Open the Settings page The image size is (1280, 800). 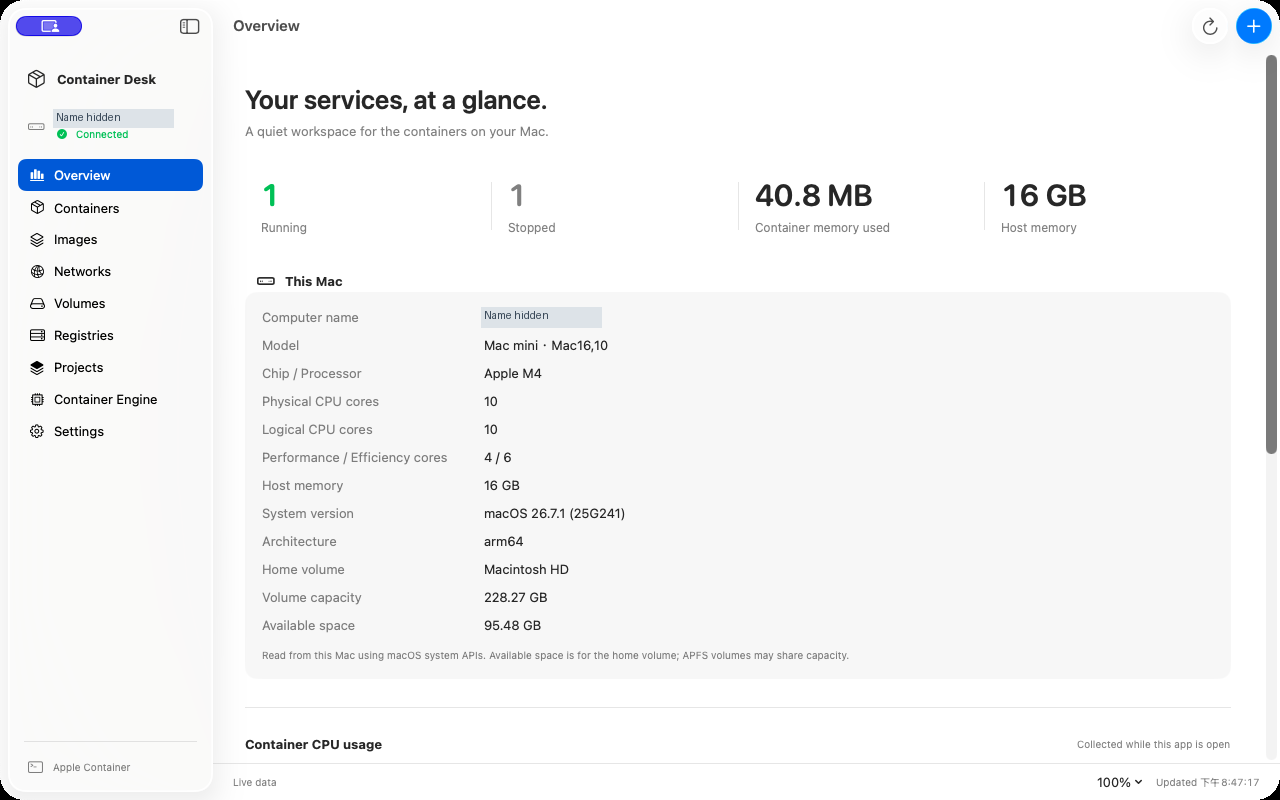(110, 432)
